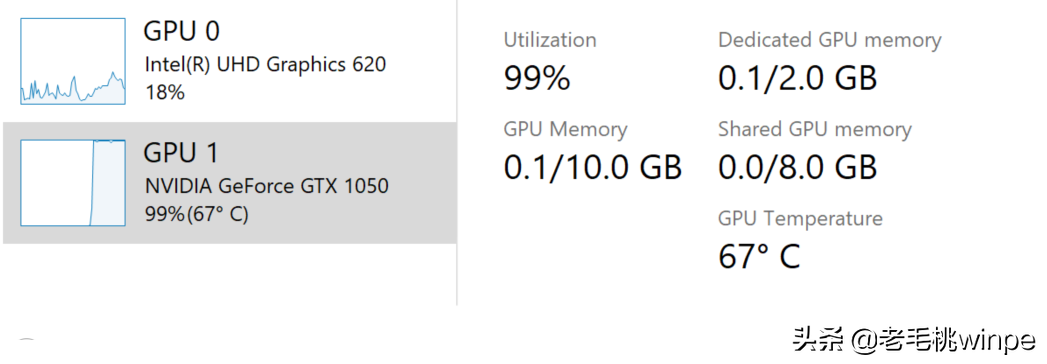The image size is (1047, 364).
Task: Click the GPU 0 title
Action: (182, 31)
